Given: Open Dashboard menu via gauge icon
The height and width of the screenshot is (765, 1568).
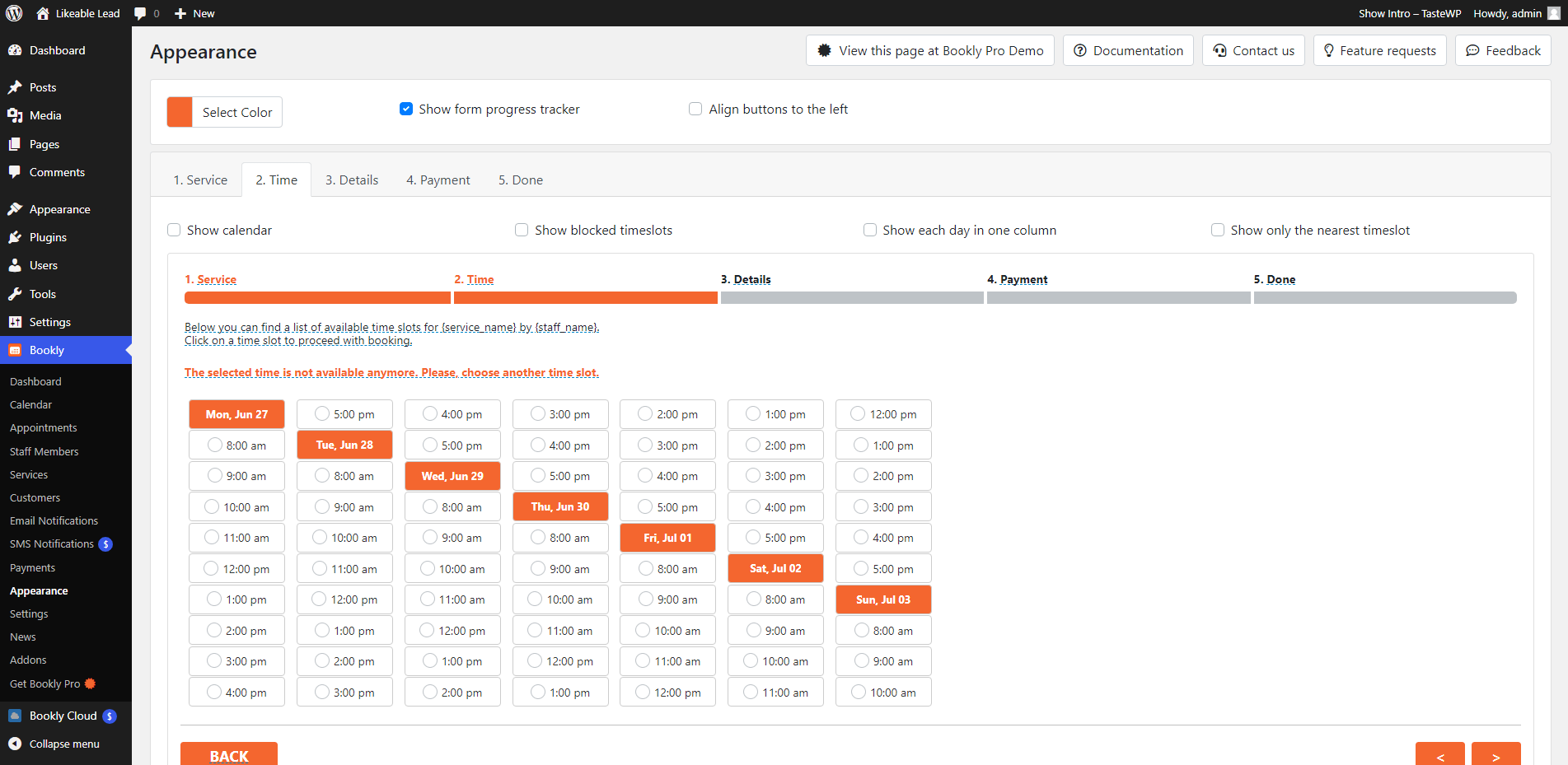Looking at the screenshot, I should [15, 50].
